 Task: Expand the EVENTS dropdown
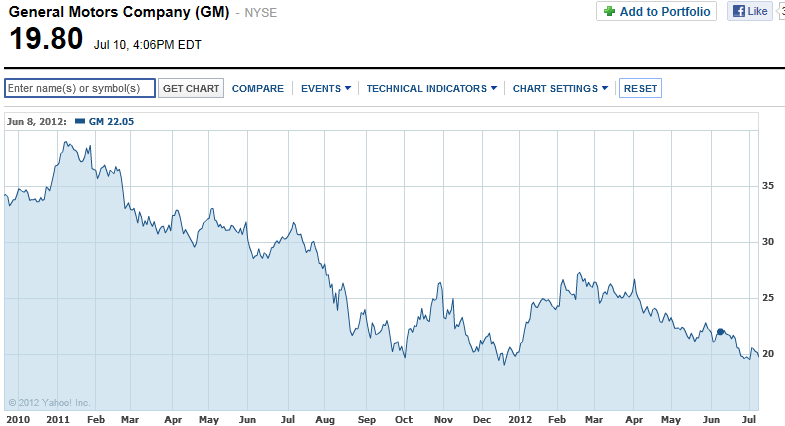point(326,88)
